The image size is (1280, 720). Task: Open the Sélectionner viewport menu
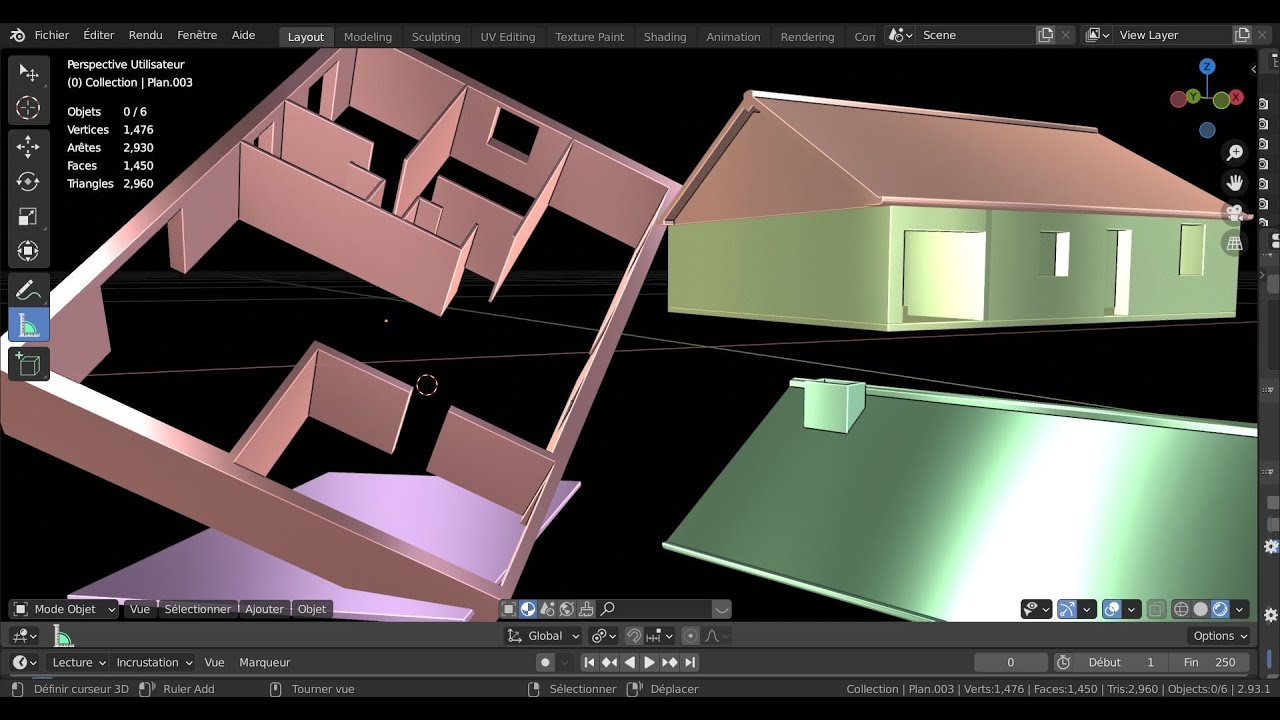pos(197,609)
